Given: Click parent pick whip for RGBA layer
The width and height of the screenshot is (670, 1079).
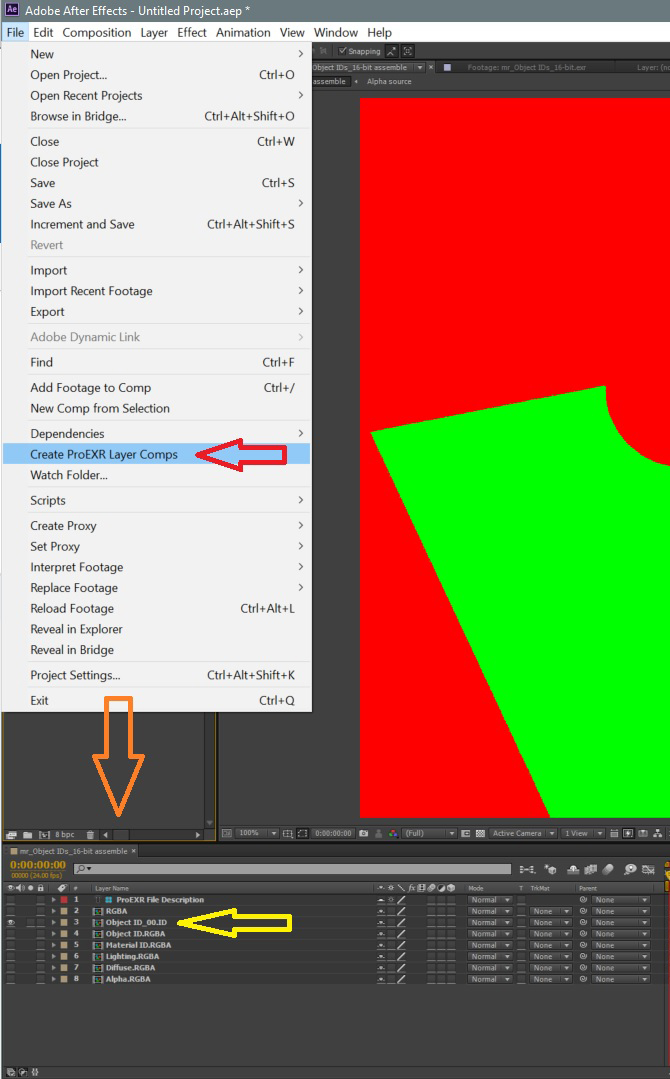Looking at the screenshot, I should 583,911.
